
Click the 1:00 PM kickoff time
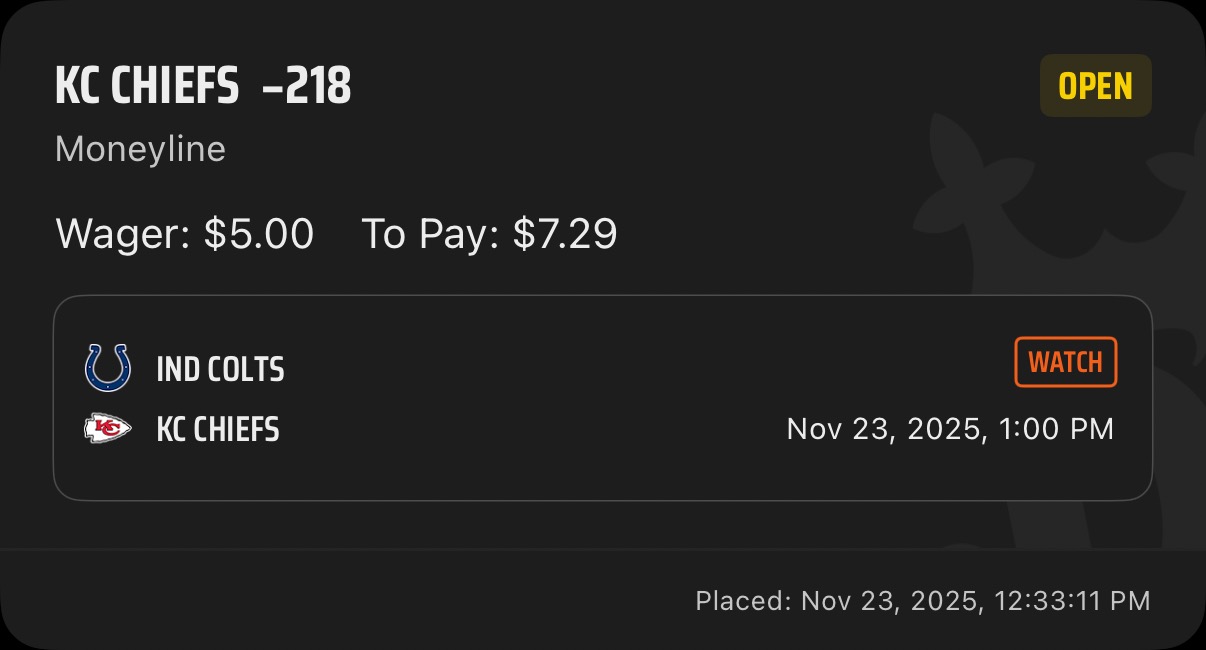tap(1055, 429)
